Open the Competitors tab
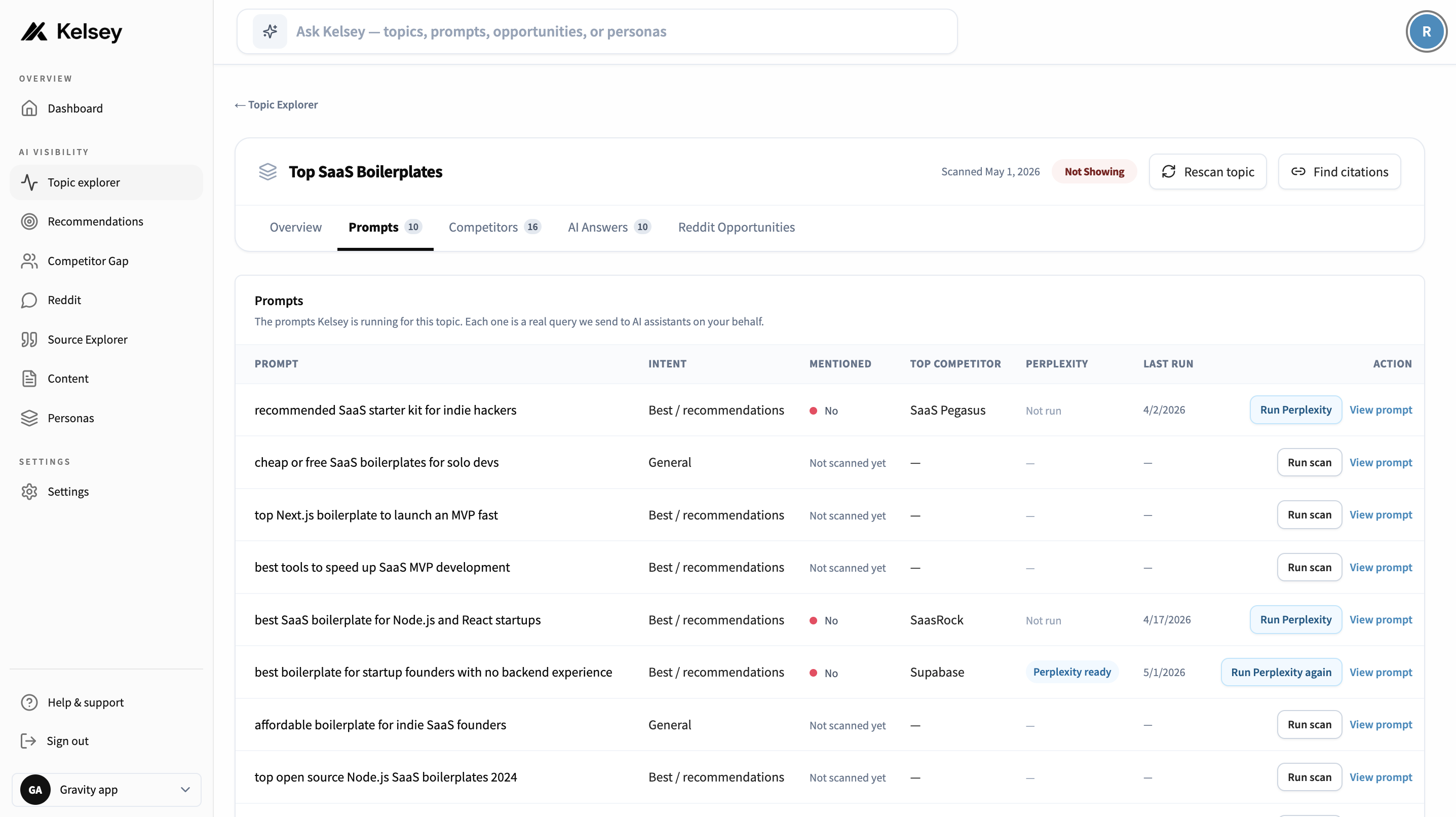Viewport: 1456px width, 817px height. pos(494,227)
